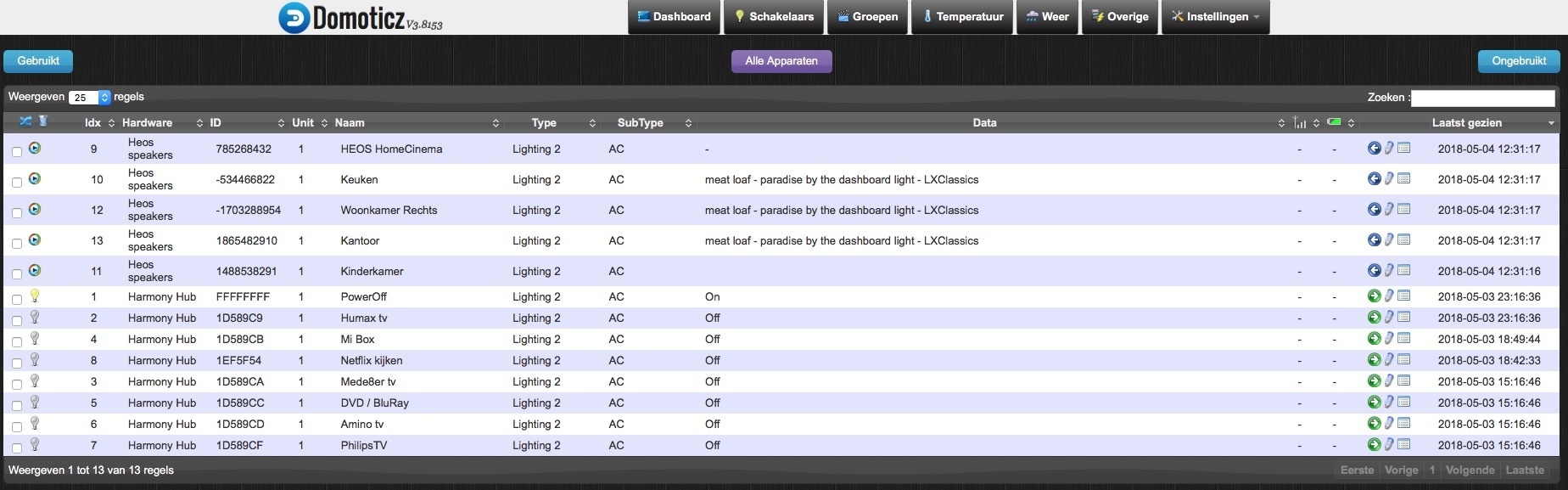Go to the Temperatuur tab

(x=962, y=17)
